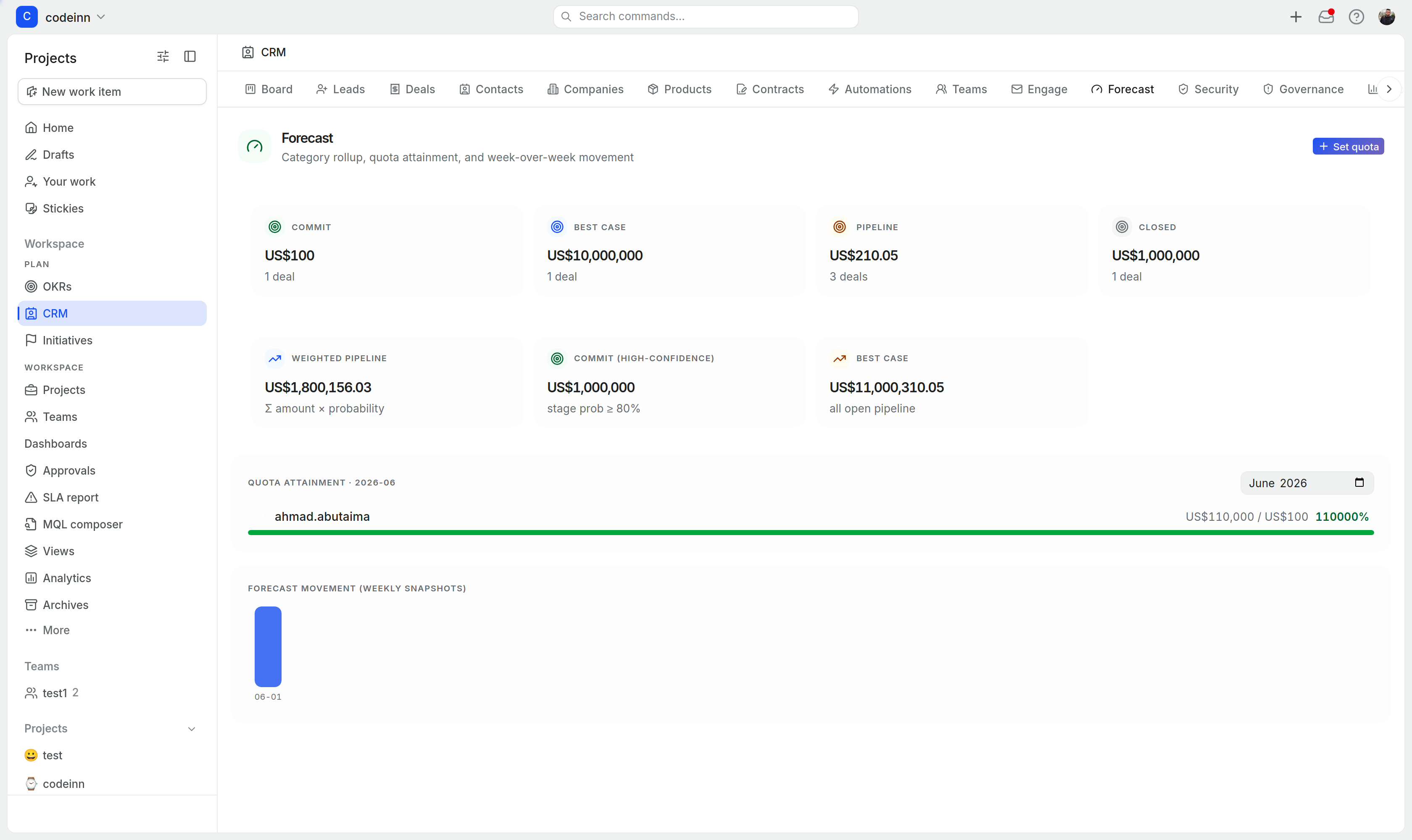Click the New work item button
Screen dimensions: 1412x840
[112, 92]
